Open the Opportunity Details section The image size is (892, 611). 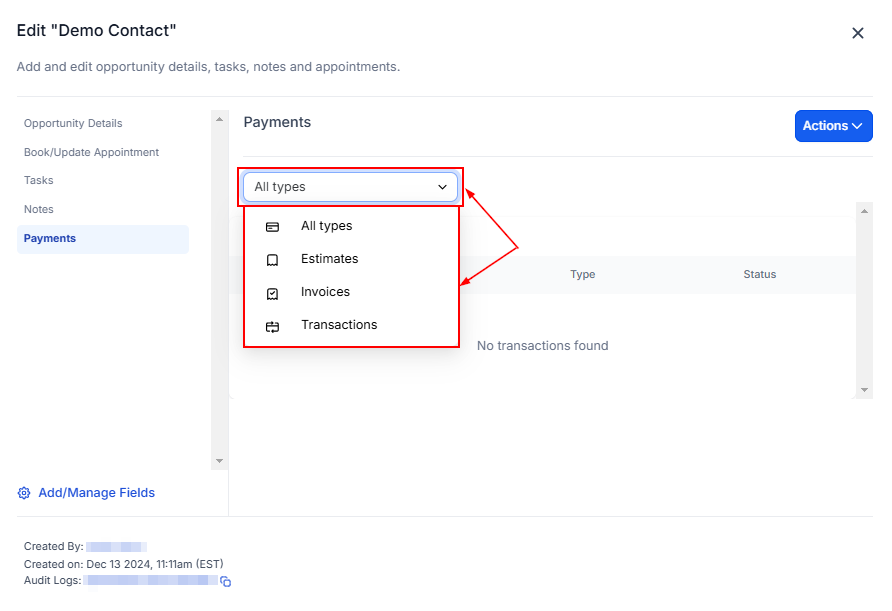[x=73, y=124]
